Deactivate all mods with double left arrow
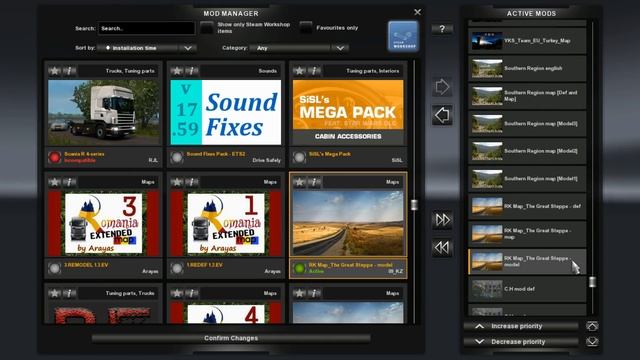 pyautogui.click(x=442, y=247)
